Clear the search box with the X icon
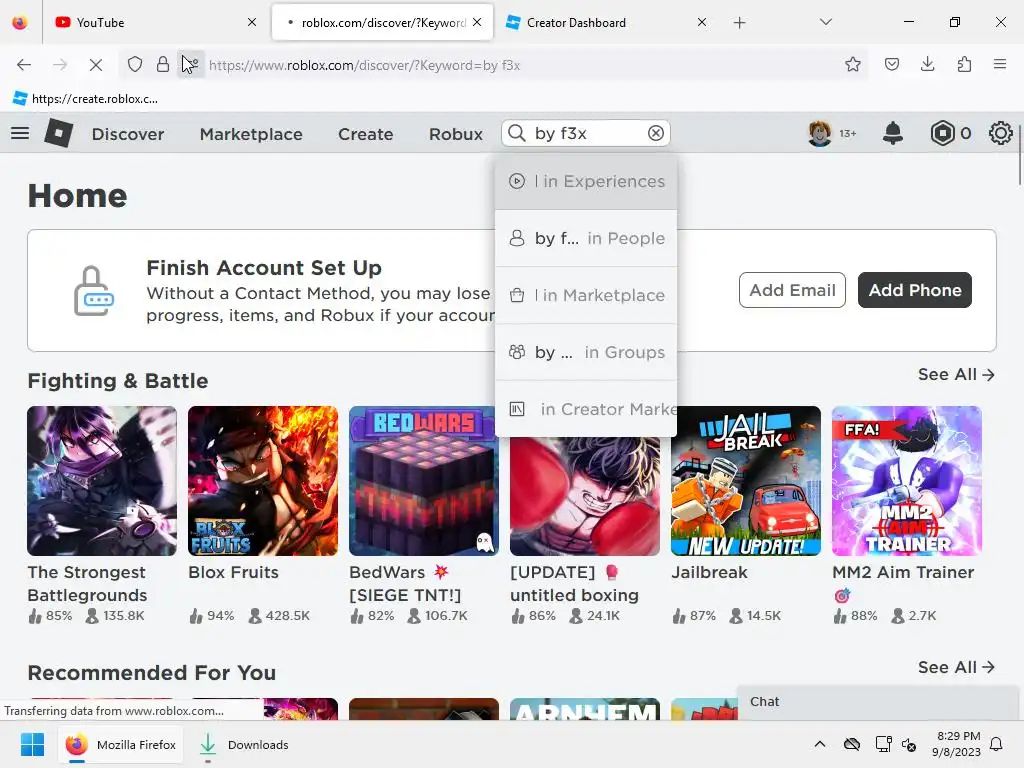This screenshot has width=1024, height=768. point(656,133)
